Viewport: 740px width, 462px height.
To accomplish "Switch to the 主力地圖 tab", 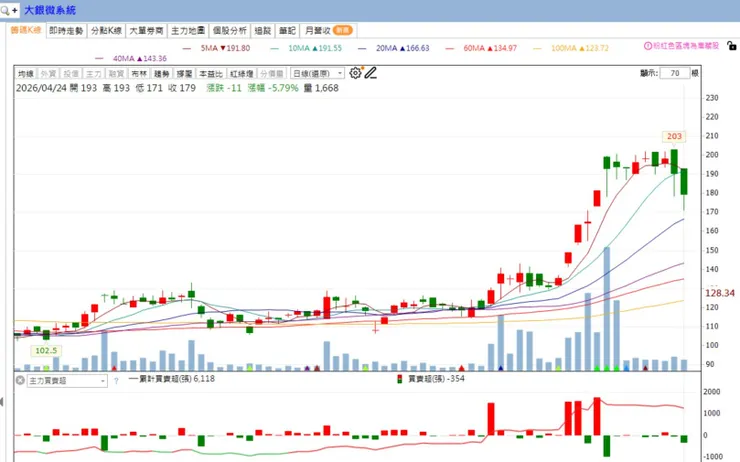I will (188, 31).
